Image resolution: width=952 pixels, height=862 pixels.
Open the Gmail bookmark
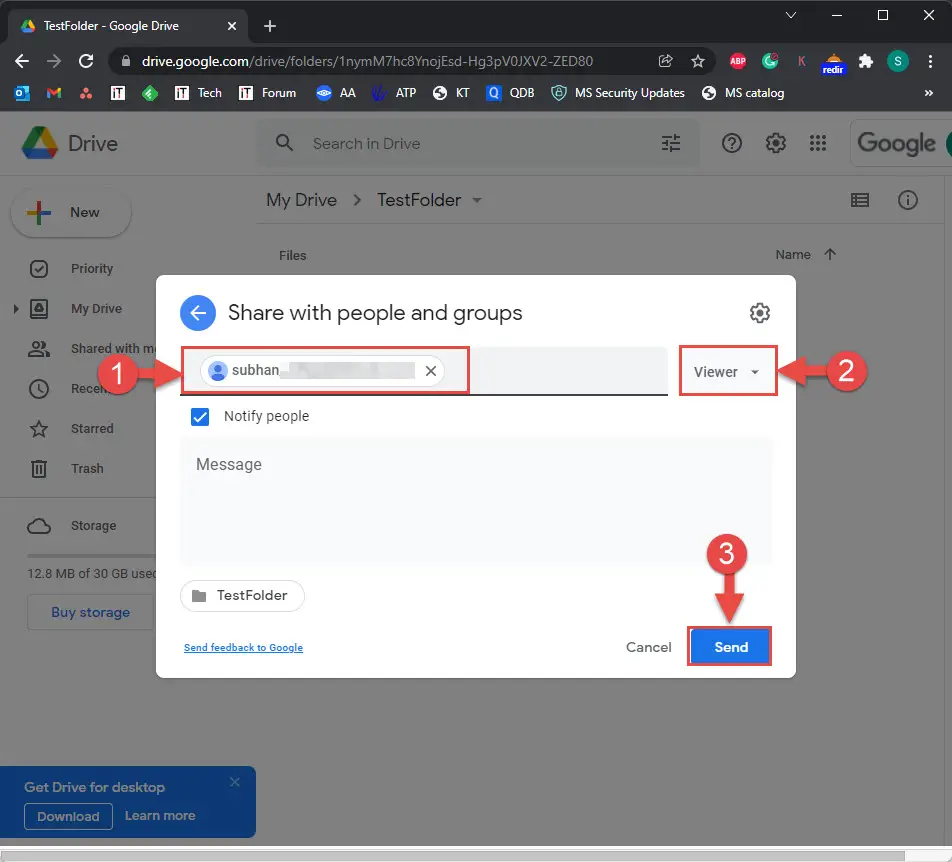pyautogui.click(x=54, y=93)
